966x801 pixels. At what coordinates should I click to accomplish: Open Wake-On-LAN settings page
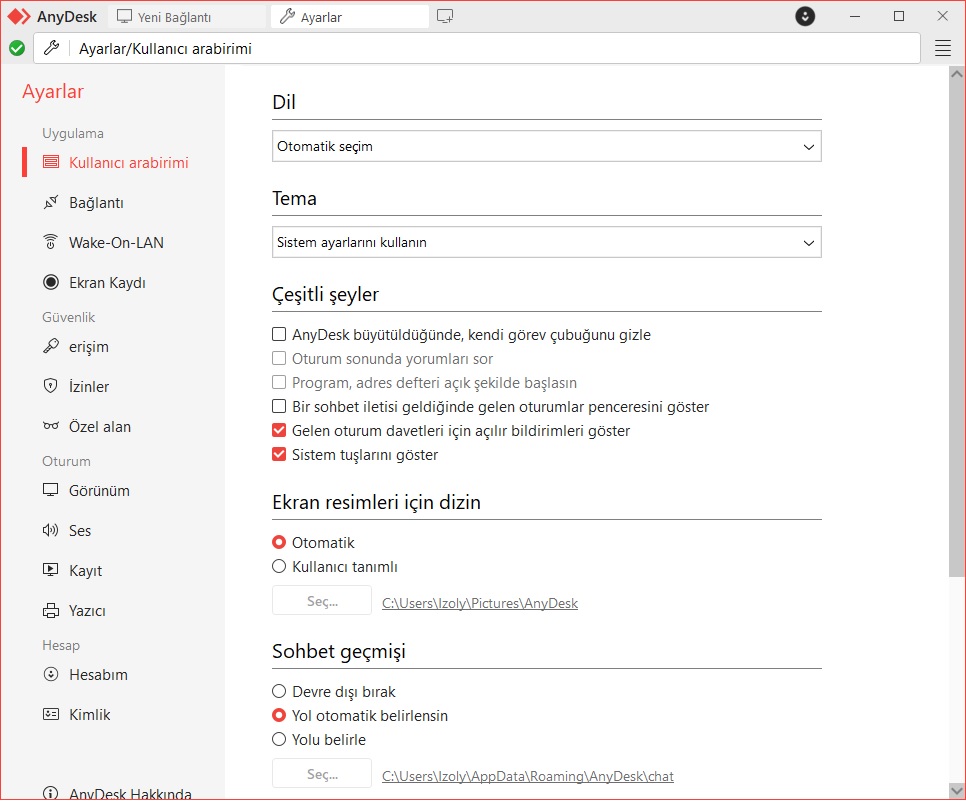tap(115, 242)
